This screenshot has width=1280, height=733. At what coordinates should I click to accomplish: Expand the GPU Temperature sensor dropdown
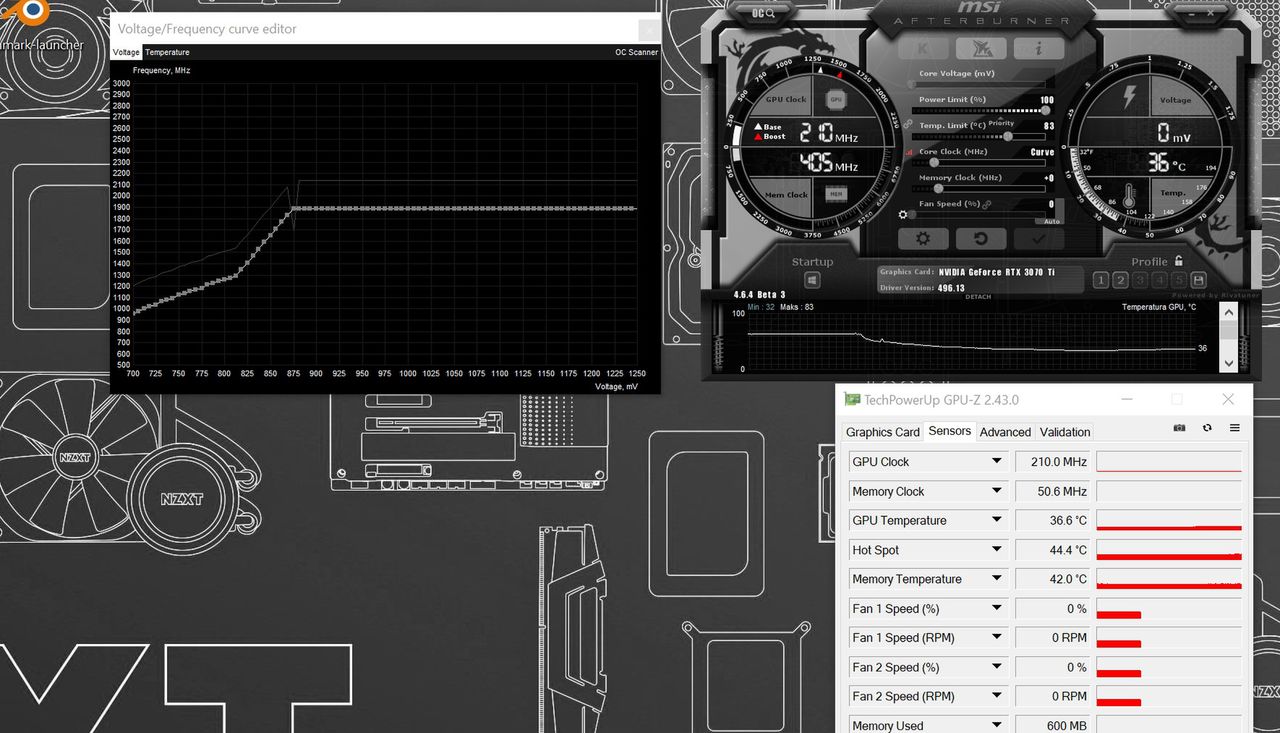(997, 520)
